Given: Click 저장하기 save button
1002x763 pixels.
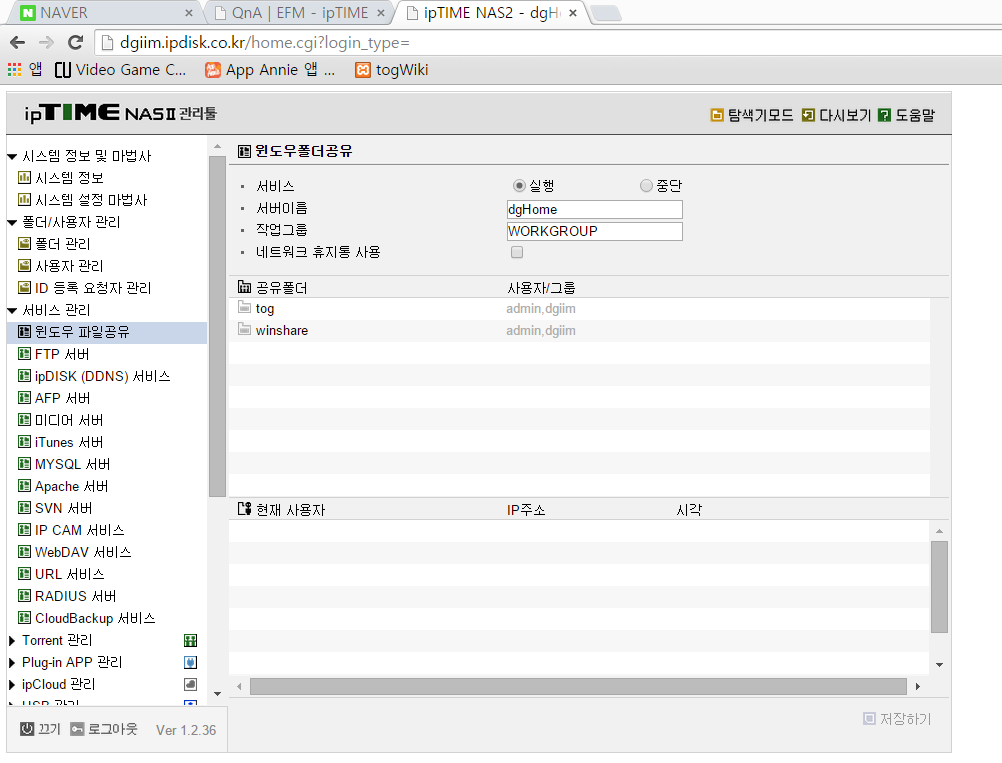Looking at the screenshot, I should pos(897,719).
